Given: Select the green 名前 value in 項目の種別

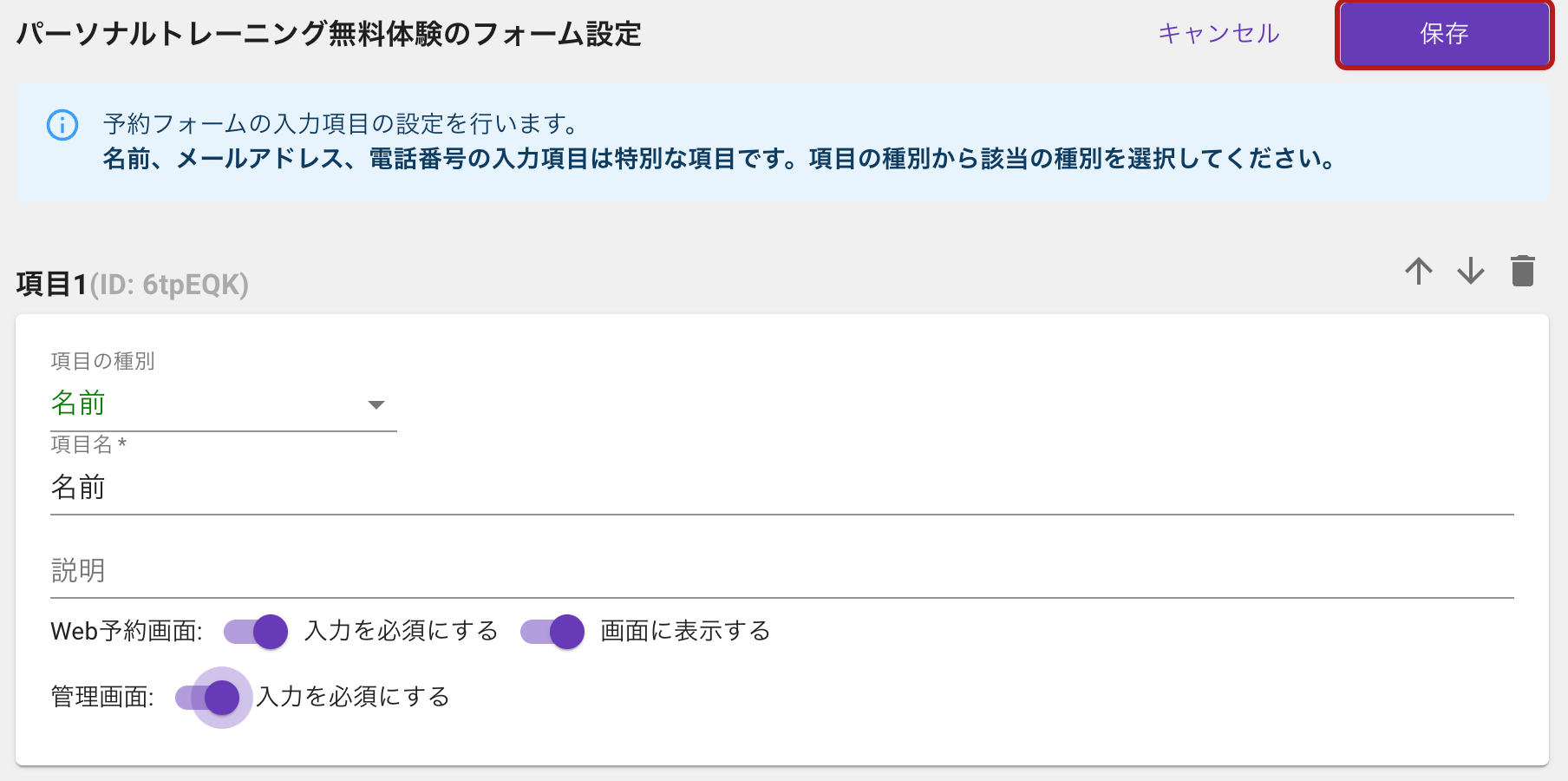Looking at the screenshot, I should 78,403.
